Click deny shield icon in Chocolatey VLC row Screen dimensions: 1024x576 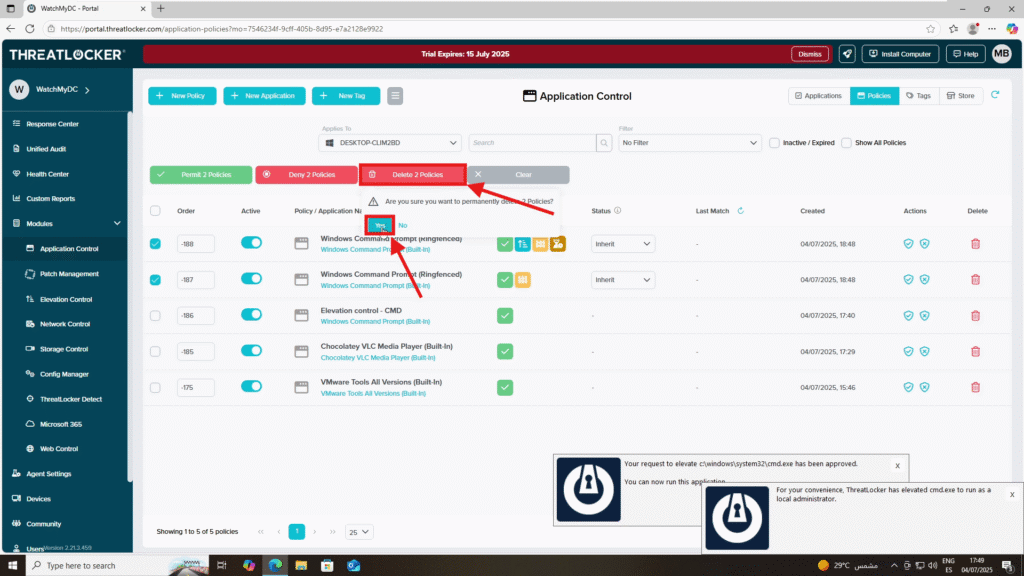(x=925, y=351)
